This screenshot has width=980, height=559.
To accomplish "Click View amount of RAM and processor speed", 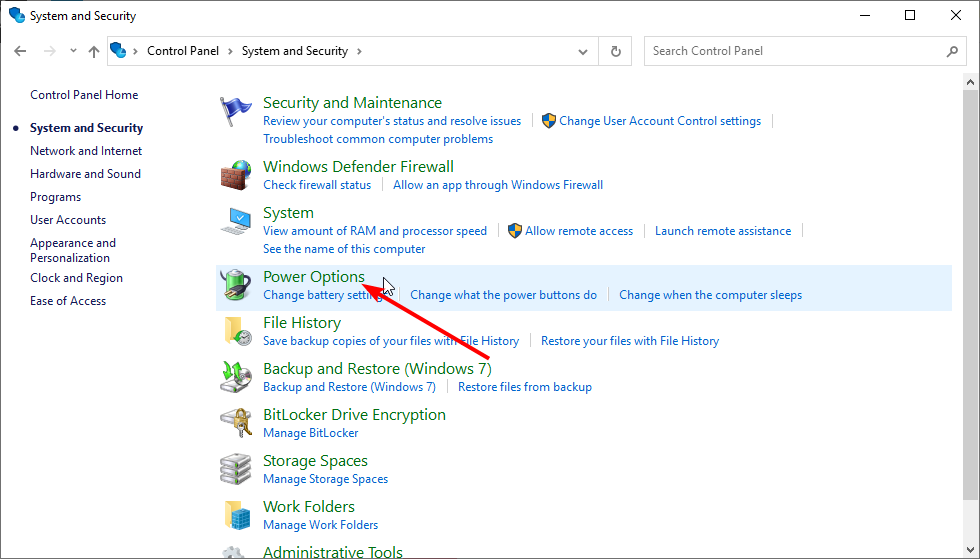I will (375, 231).
